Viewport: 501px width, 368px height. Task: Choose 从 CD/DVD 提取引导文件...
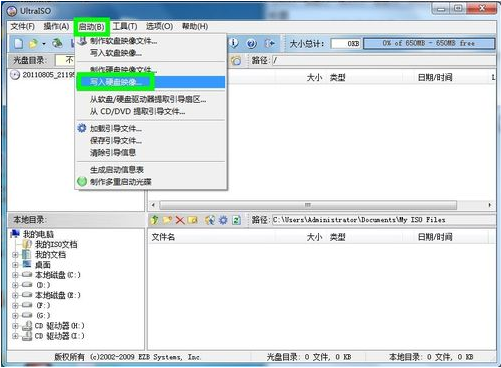point(151,111)
